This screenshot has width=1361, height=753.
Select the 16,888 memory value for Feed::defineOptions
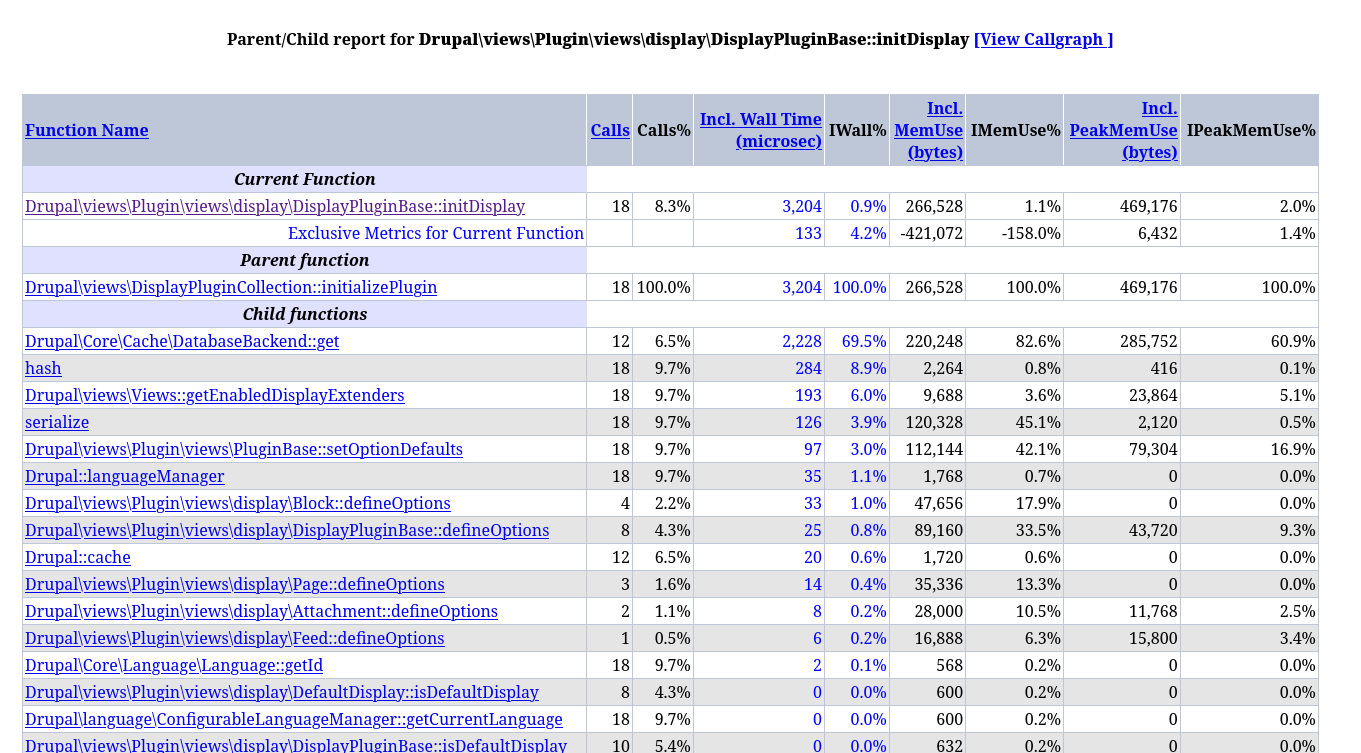click(x=938, y=638)
